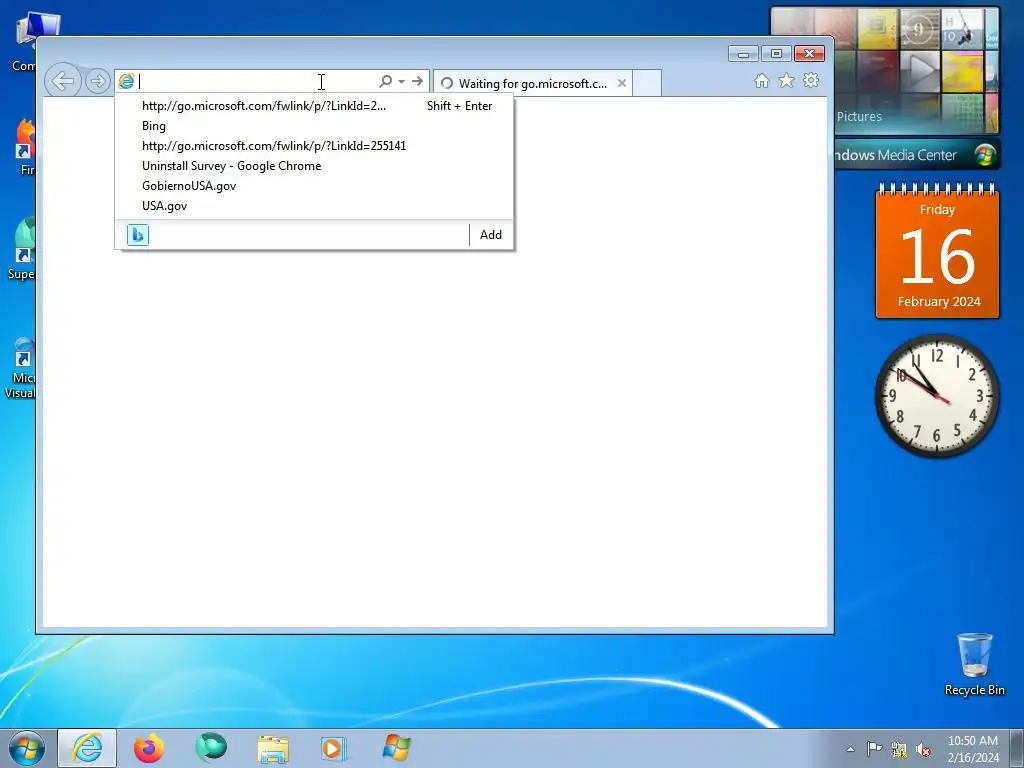Click the analog clock gadget
The width and height of the screenshot is (1024, 768).
click(x=937, y=396)
